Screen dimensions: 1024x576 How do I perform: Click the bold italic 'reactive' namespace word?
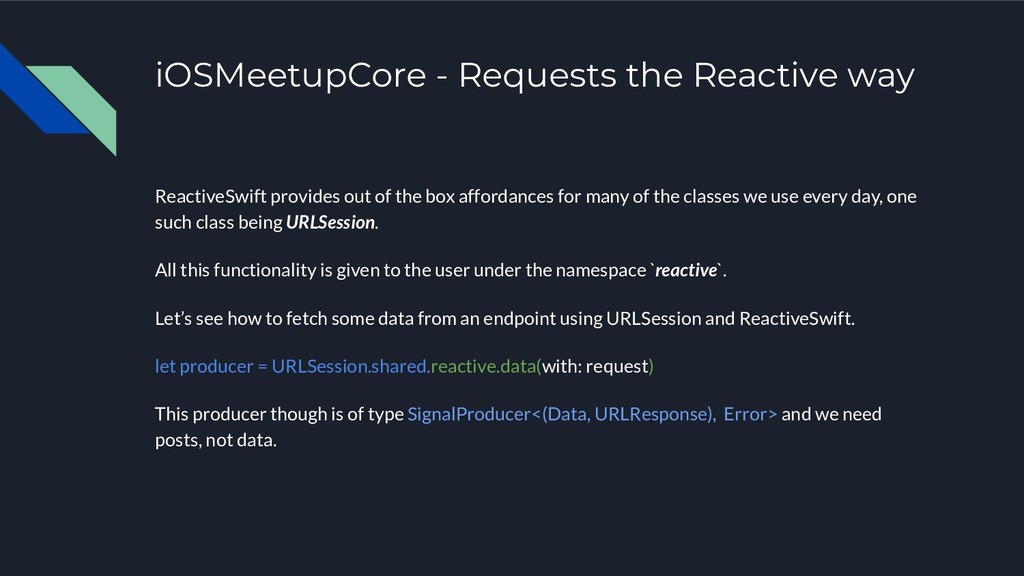tap(686, 270)
